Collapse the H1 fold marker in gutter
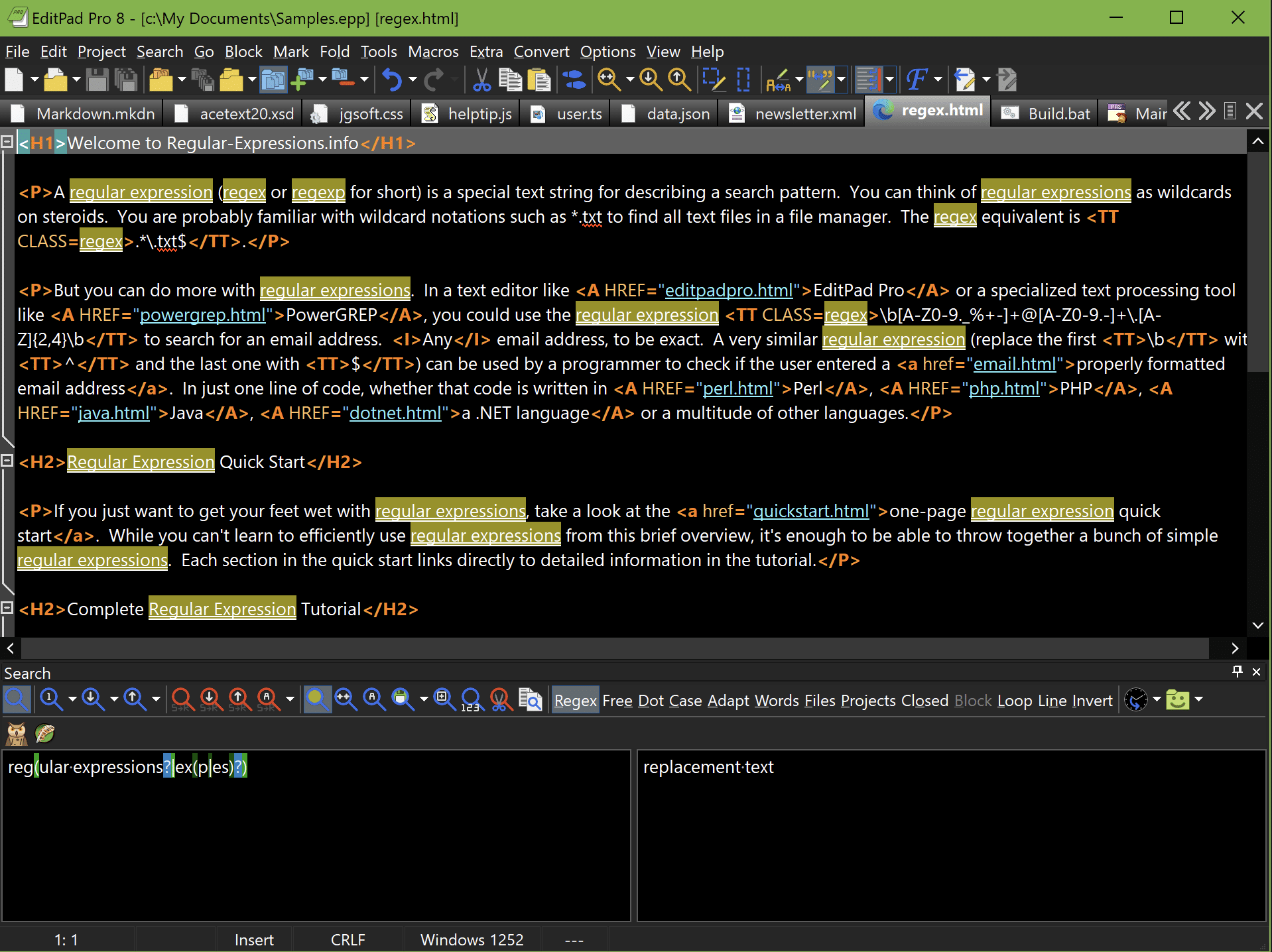This screenshot has width=1272, height=952. 7,142
